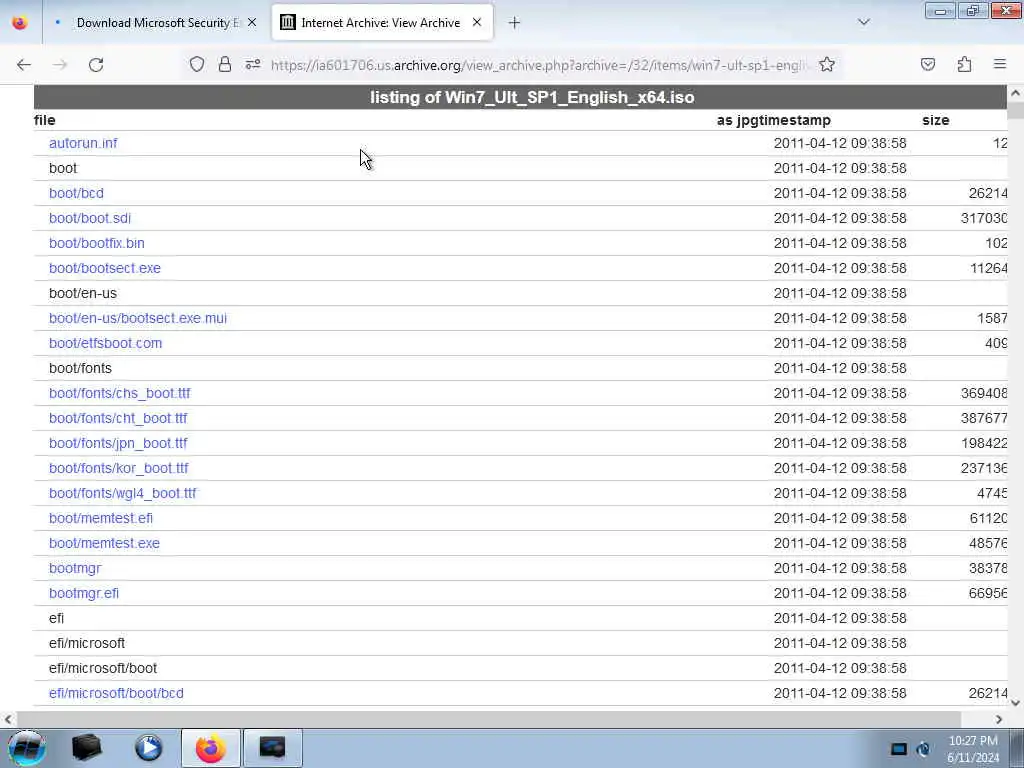1024x768 pixels.
Task: Select the 'boot/fonts' directory row text
Action: (80, 368)
